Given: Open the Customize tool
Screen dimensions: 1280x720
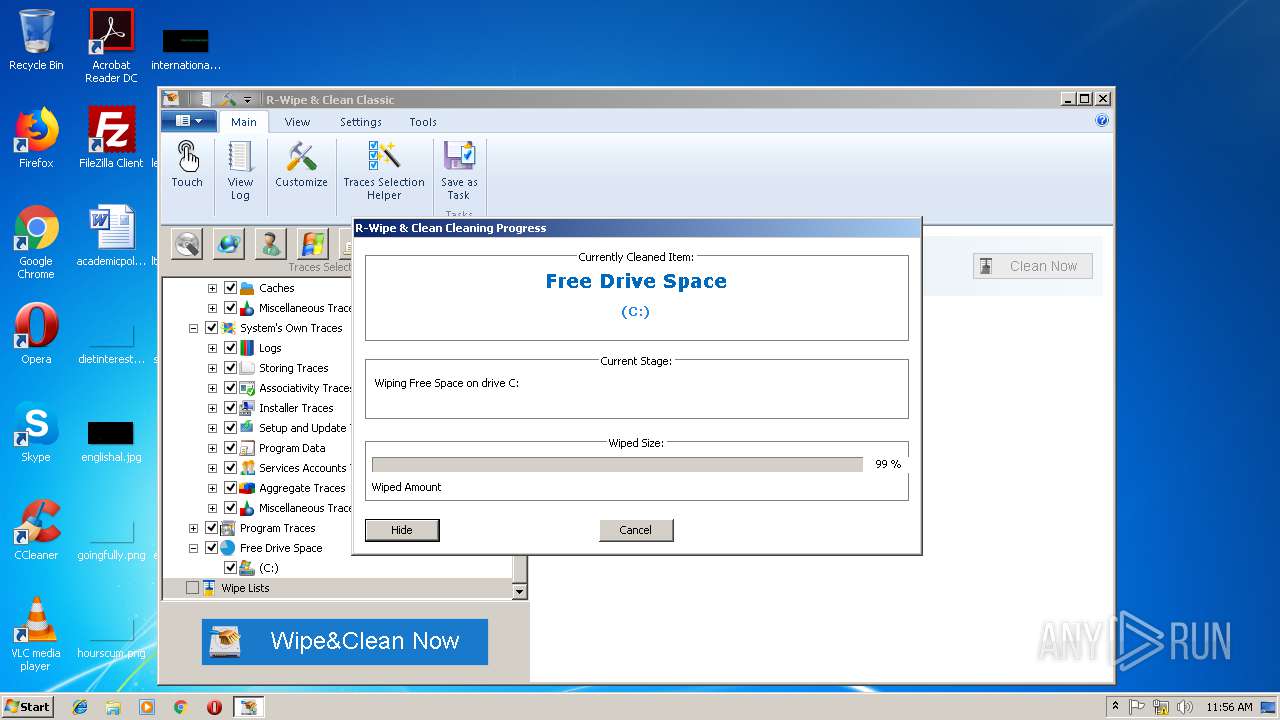Looking at the screenshot, I should (x=301, y=165).
